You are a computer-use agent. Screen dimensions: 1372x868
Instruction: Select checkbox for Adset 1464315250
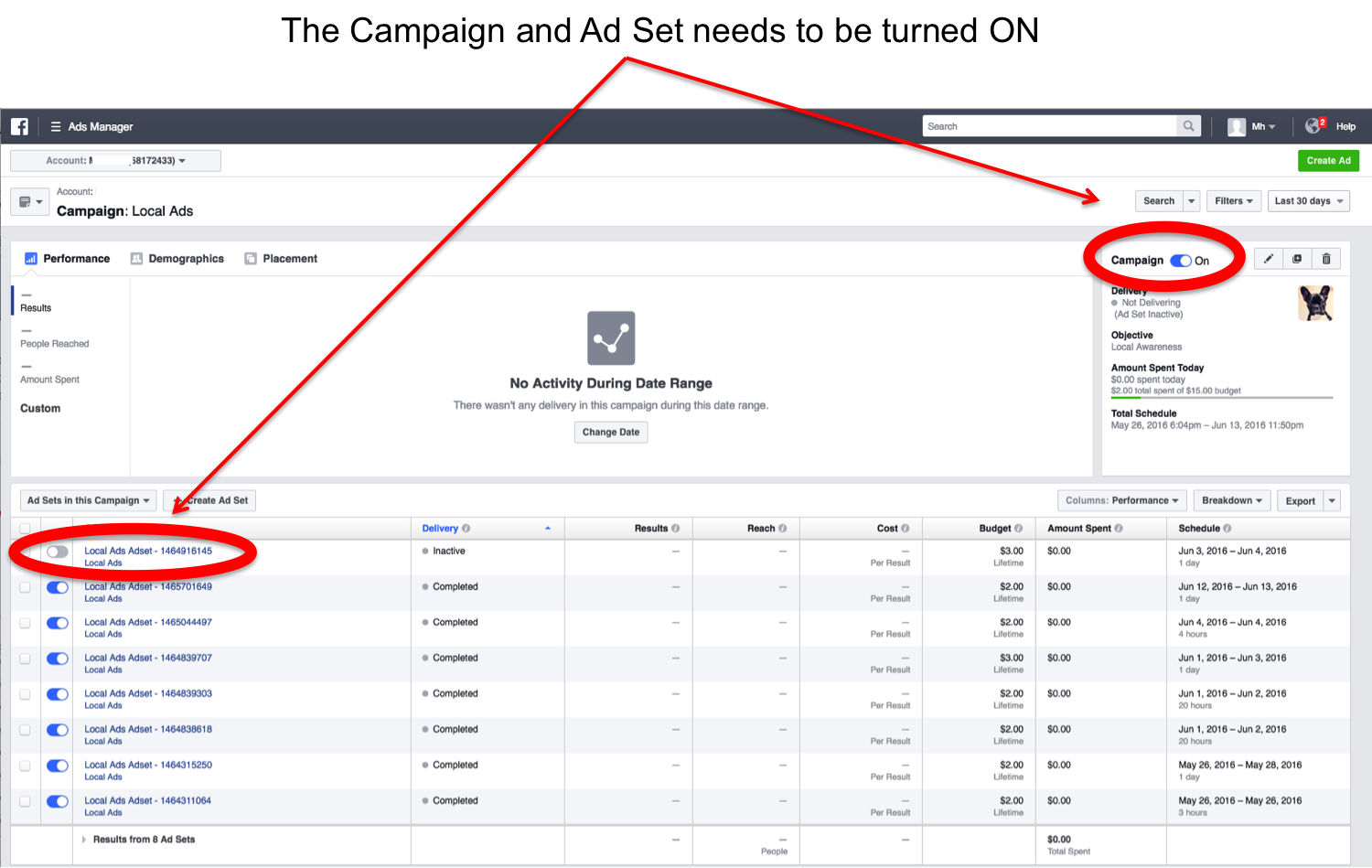(25, 766)
